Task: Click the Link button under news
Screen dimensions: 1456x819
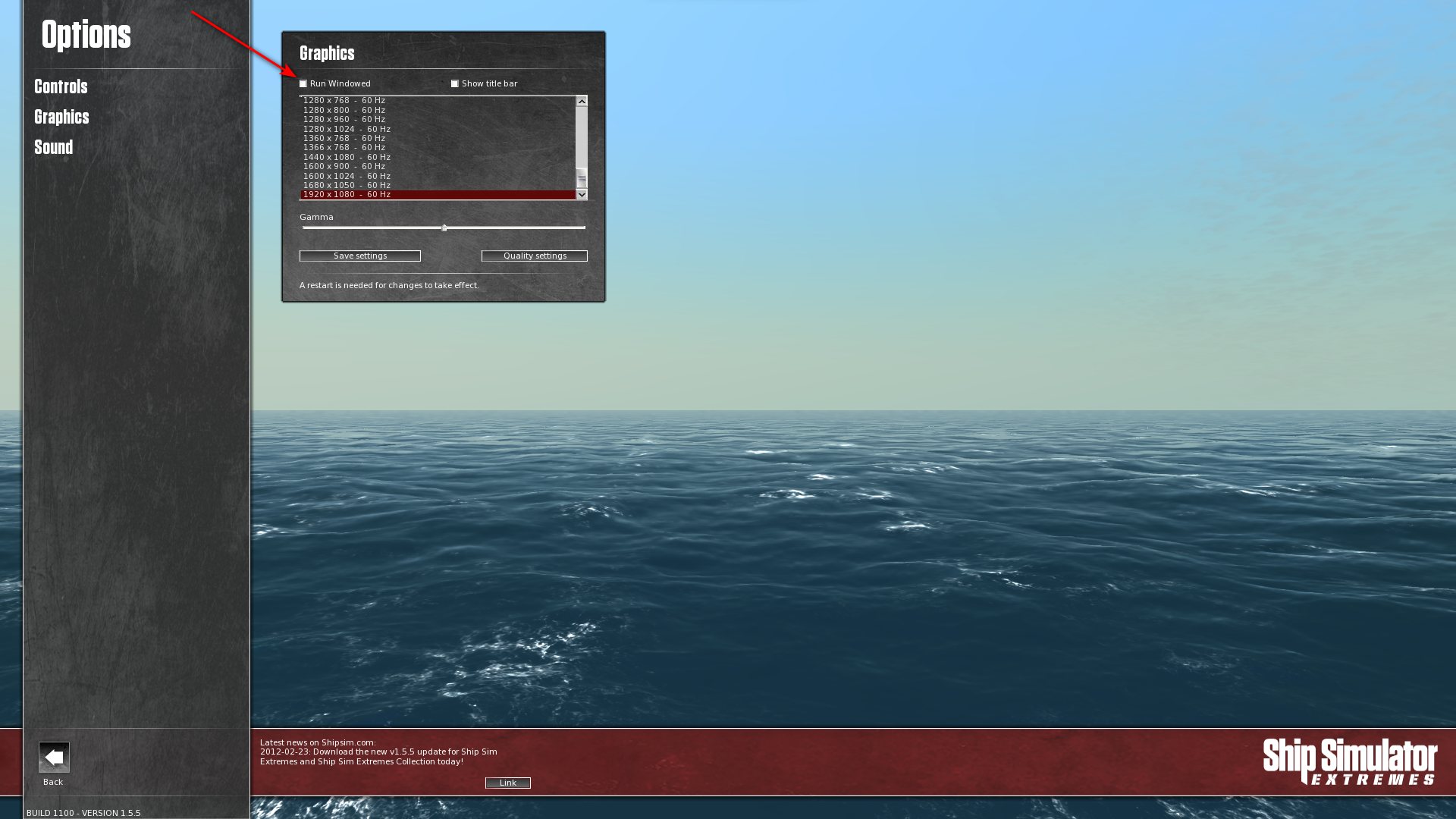Action: pos(508,783)
